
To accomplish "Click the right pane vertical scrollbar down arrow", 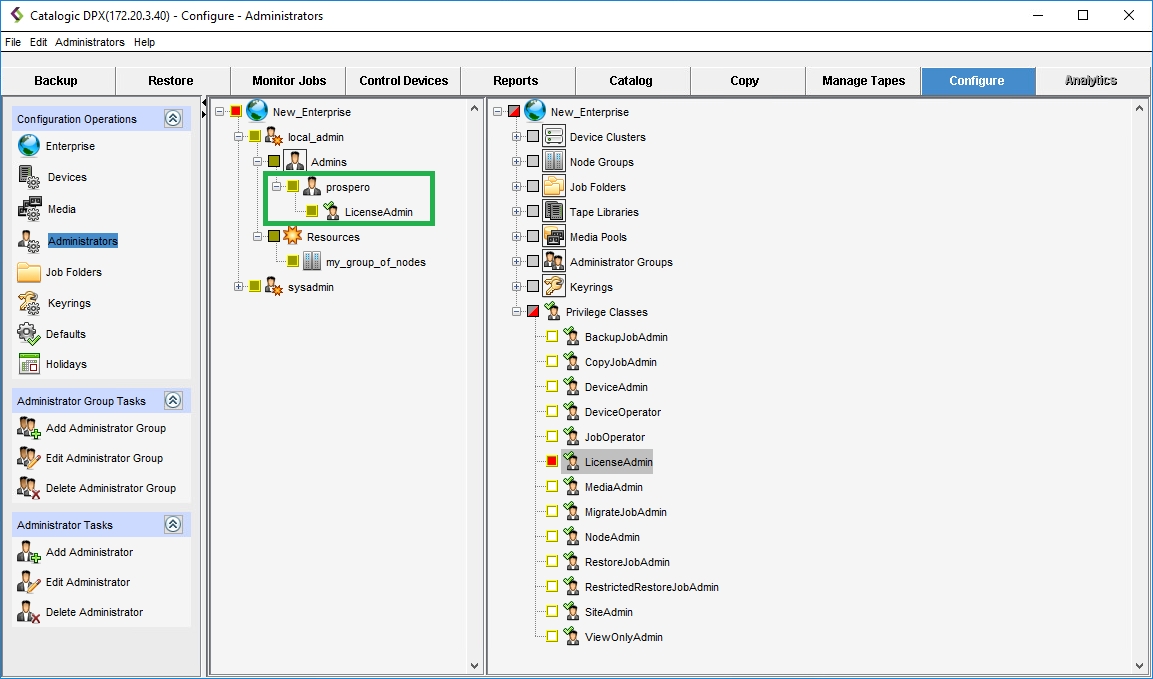I will coord(1140,665).
